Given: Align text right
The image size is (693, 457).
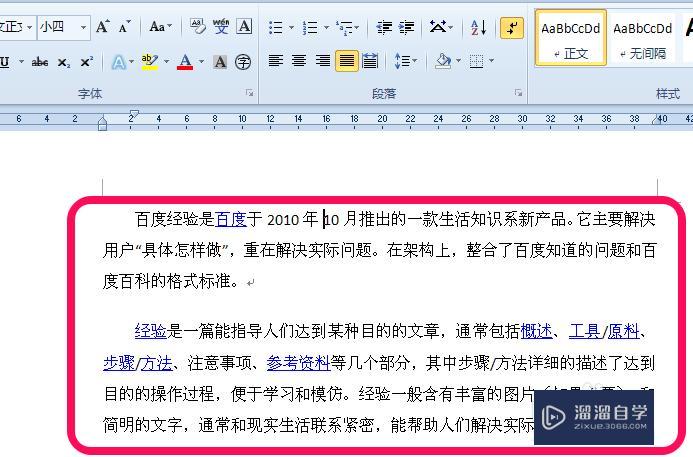Looking at the screenshot, I should pyautogui.click(x=323, y=61).
